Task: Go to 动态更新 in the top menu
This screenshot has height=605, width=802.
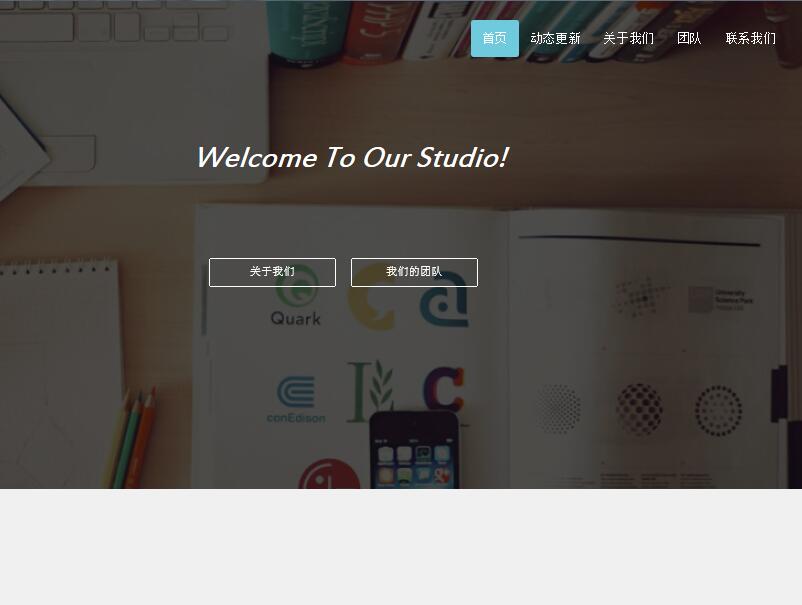Action: (555, 38)
